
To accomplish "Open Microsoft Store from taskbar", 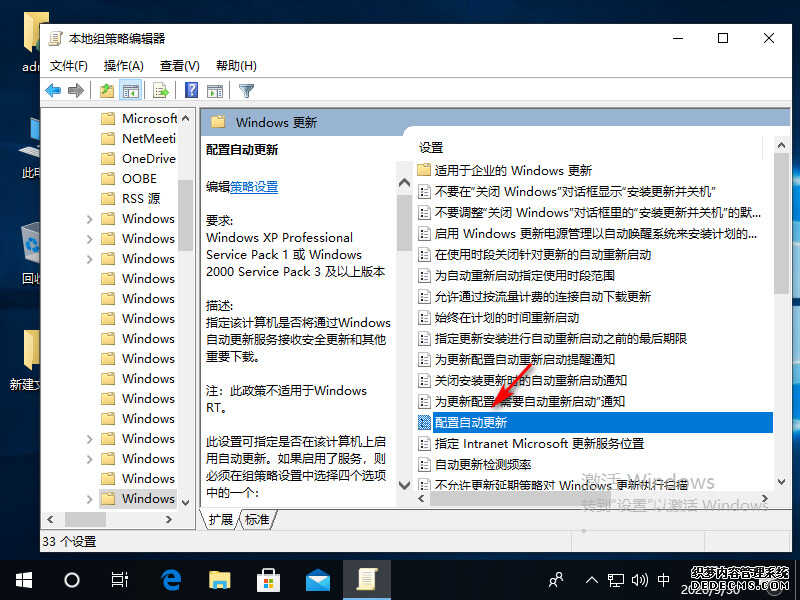I will coord(268,580).
